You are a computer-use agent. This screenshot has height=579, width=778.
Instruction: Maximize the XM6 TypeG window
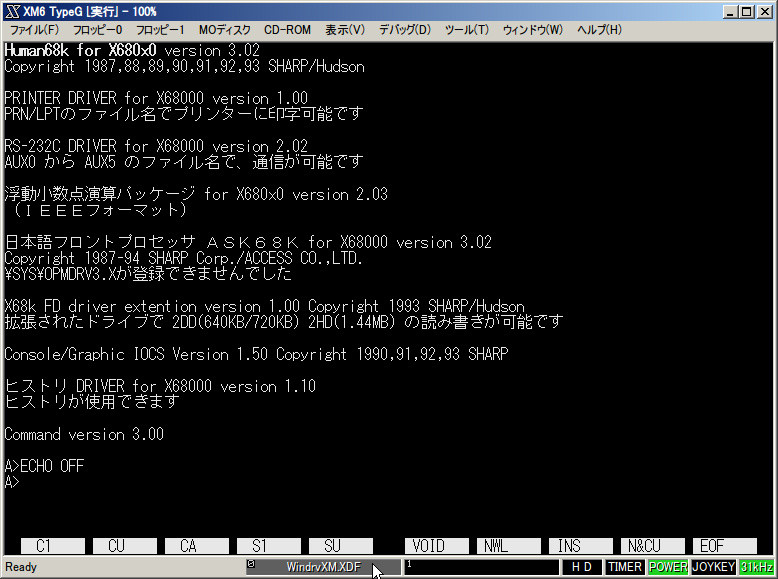click(x=746, y=11)
